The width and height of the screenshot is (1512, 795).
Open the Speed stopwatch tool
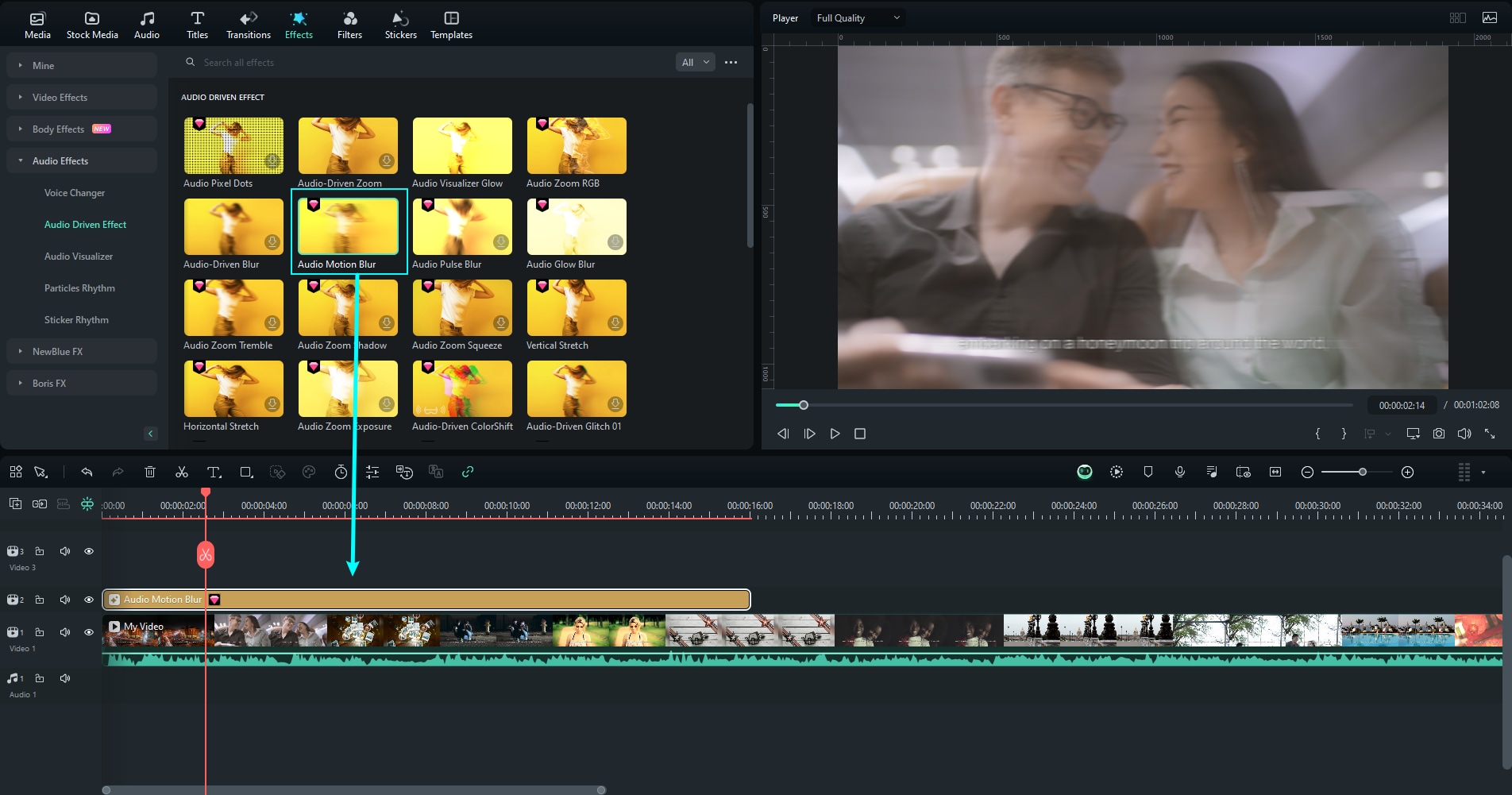click(341, 472)
